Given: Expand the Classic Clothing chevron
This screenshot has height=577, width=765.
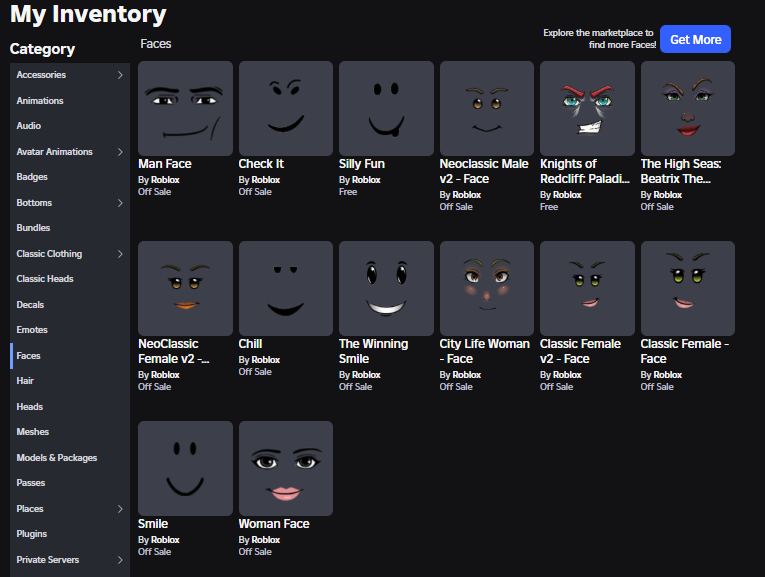Looking at the screenshot, I should coord(120,254).
